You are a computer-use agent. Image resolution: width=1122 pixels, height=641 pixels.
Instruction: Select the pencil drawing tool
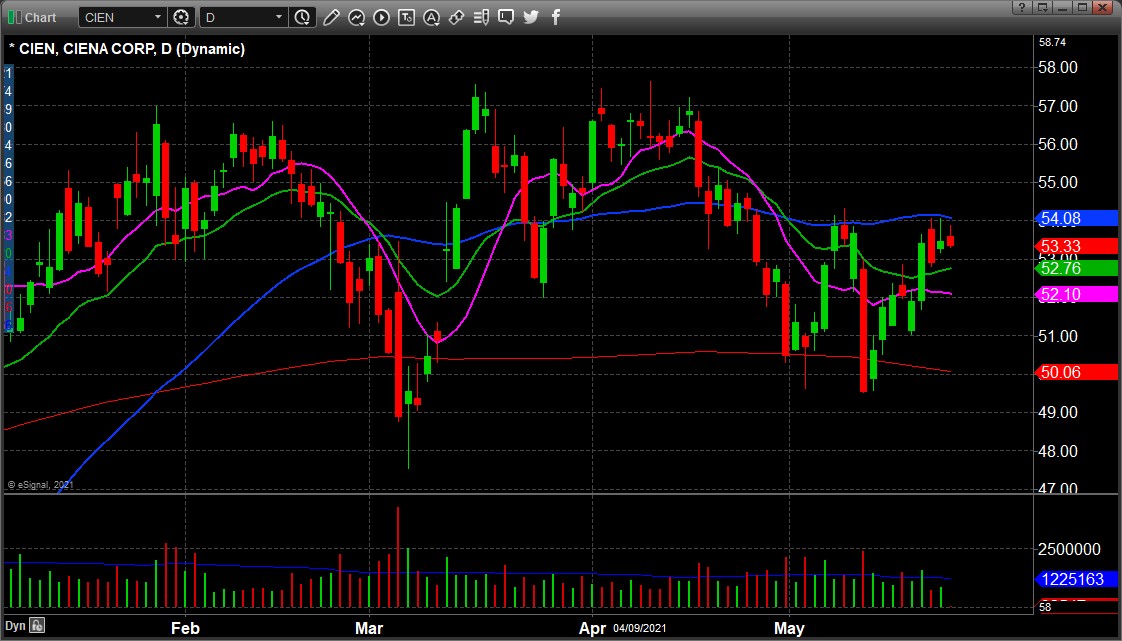[331, 17]
